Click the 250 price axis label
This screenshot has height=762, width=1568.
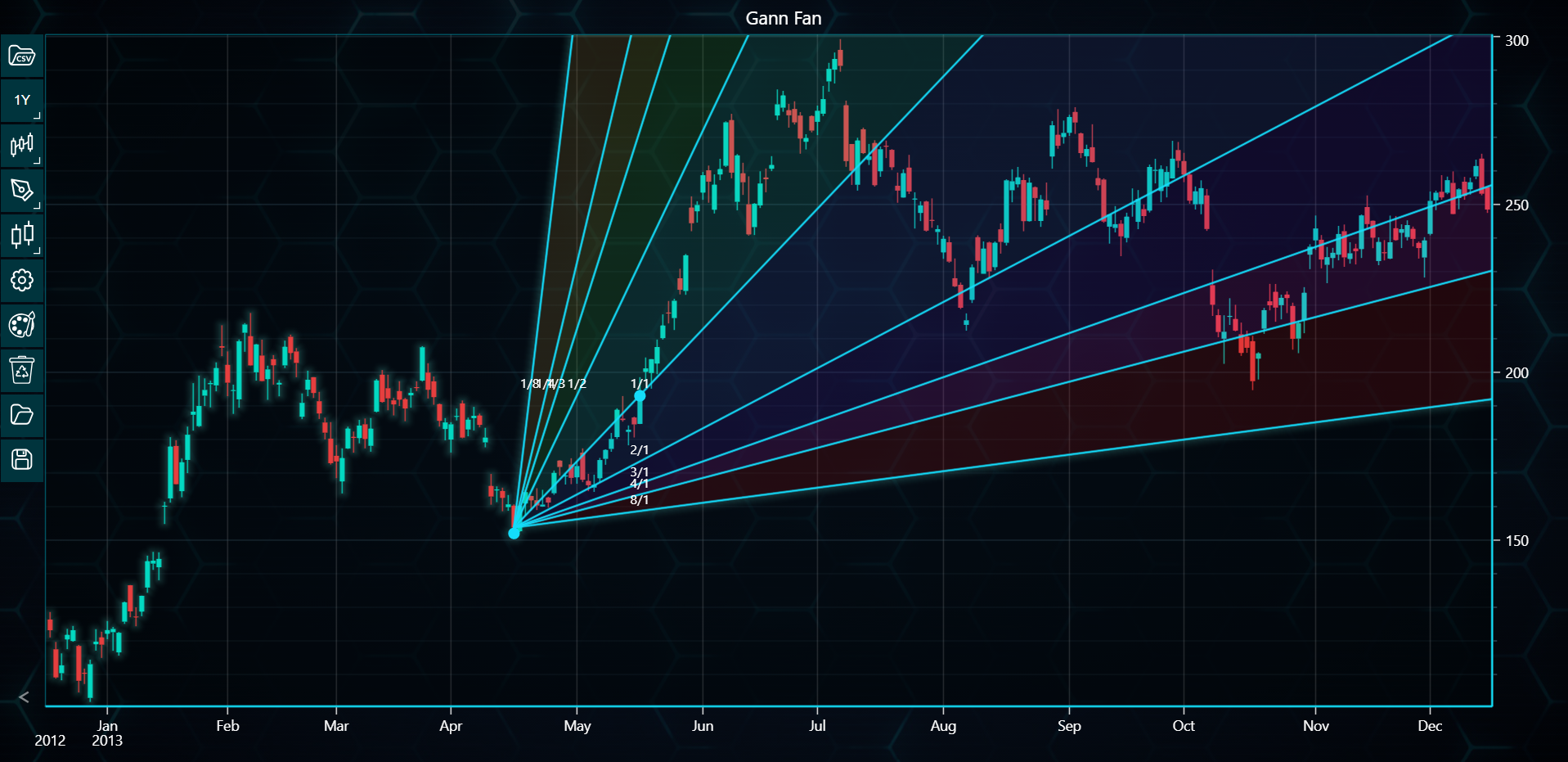(x=1516, y=205)
